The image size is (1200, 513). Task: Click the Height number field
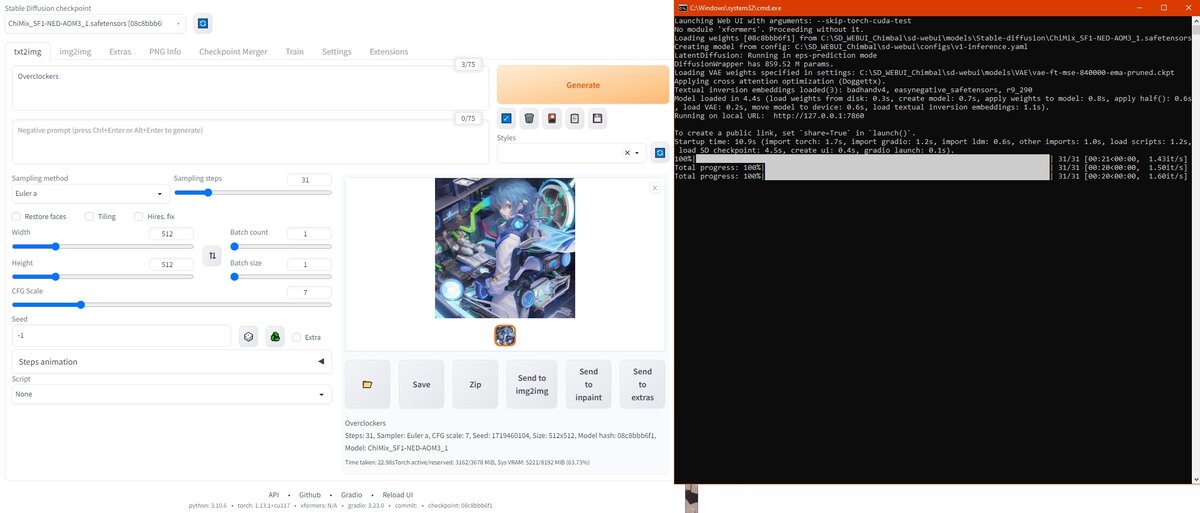pyautogui.click(x=171, y=265)
